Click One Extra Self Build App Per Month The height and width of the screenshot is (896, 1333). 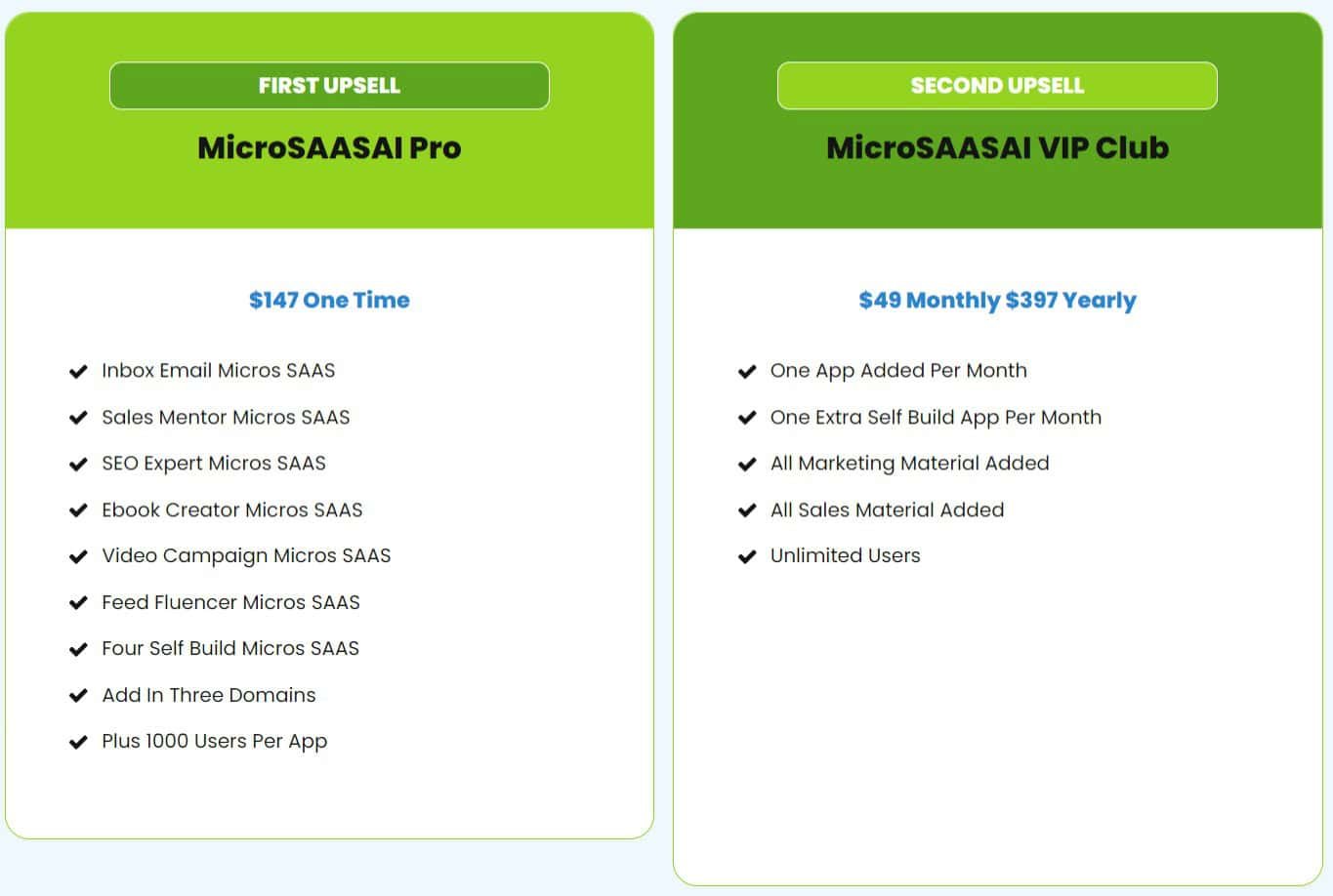tap(936, 418)
